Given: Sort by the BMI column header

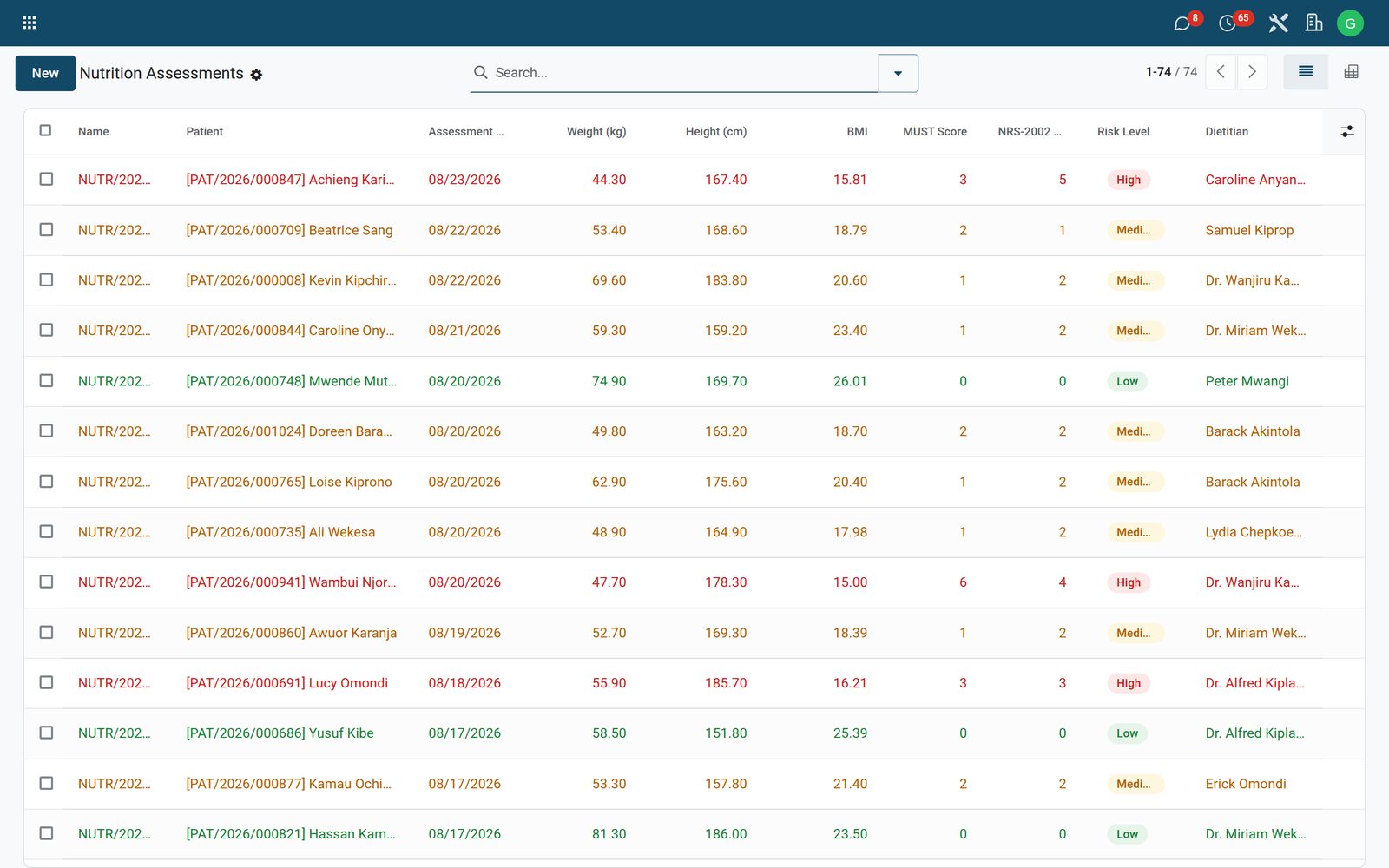Looking at the screenshot, I should coord(857,132).
